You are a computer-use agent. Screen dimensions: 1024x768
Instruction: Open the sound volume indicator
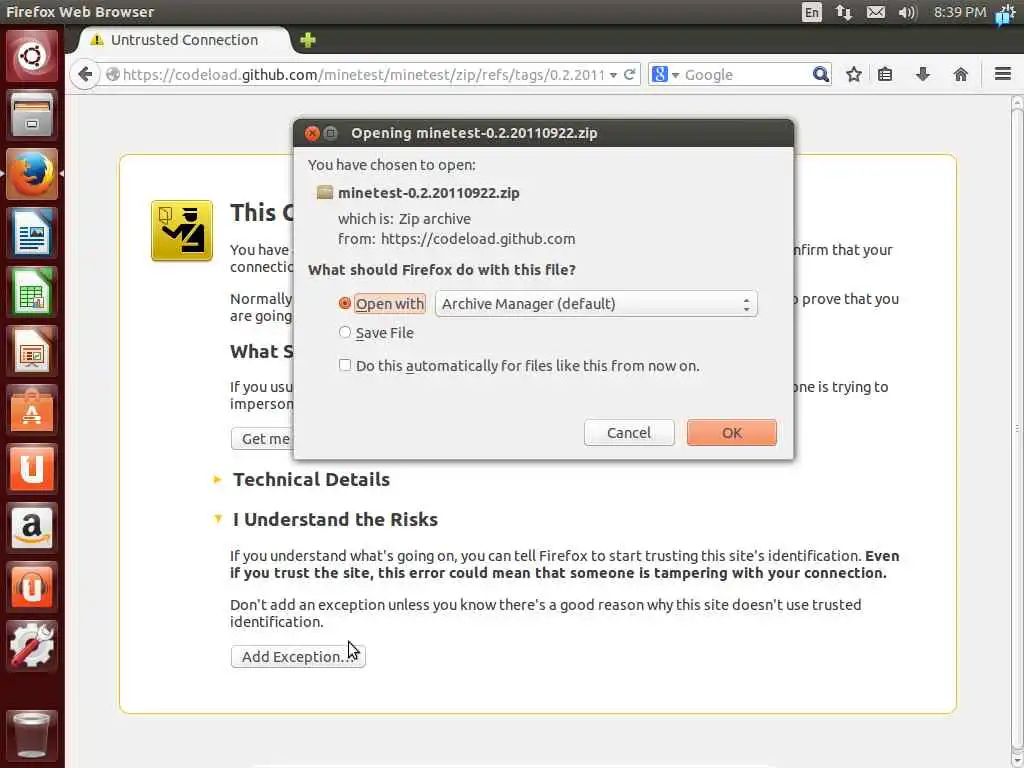point(907,12)
